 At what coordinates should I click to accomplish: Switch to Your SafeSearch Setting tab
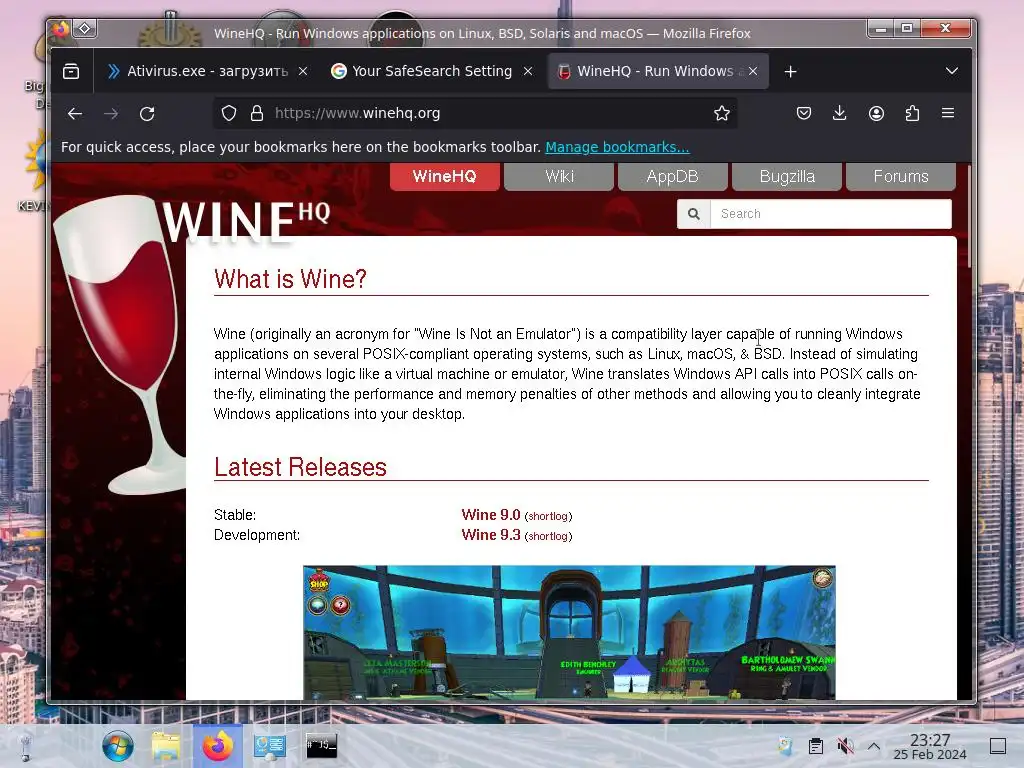click(432, 71)
